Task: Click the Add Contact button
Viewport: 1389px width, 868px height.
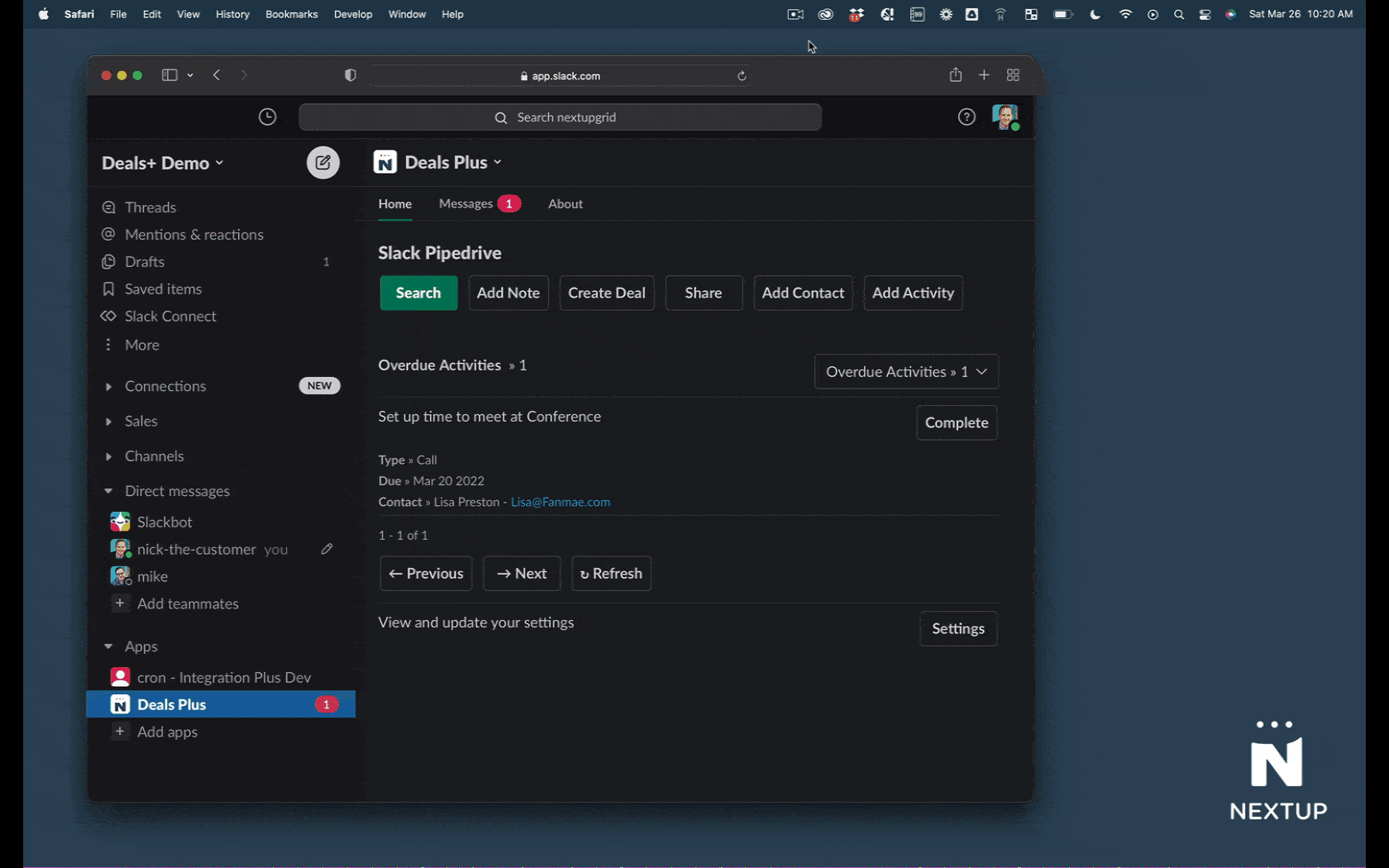Action: (x=803, y=293)
